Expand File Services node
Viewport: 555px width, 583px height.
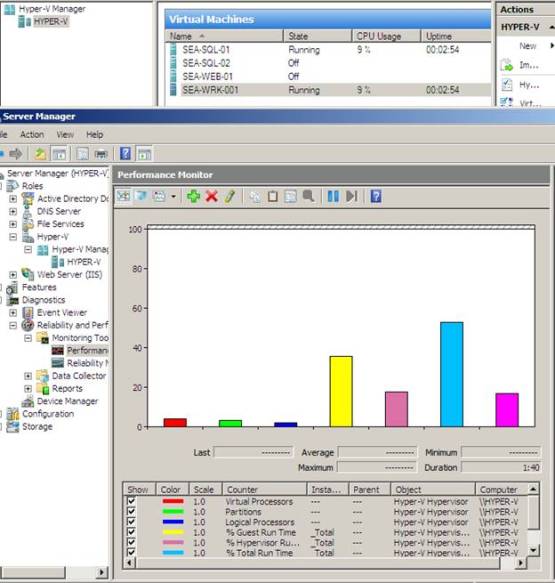pos(13,224)
